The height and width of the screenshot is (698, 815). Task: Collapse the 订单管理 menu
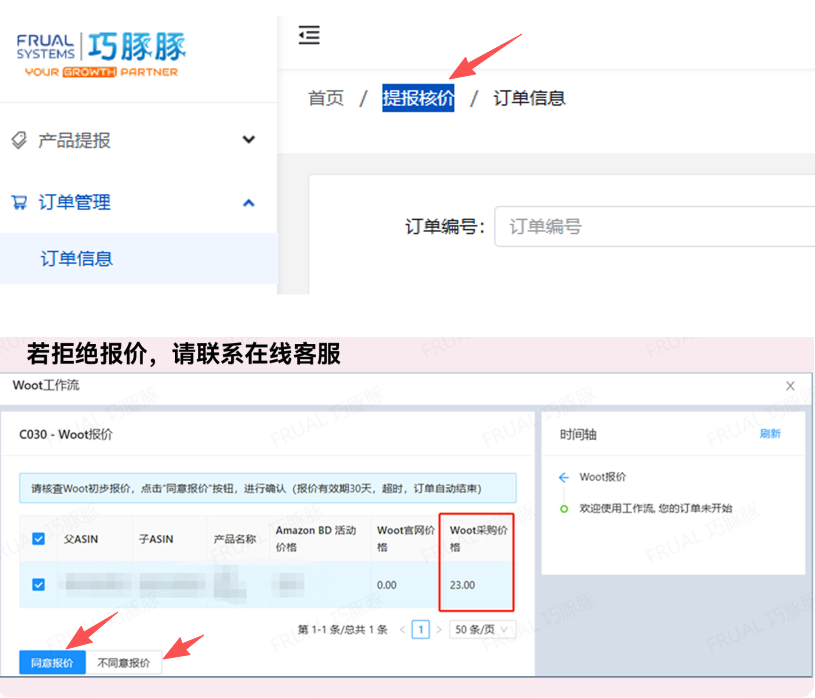pos(249,202)
